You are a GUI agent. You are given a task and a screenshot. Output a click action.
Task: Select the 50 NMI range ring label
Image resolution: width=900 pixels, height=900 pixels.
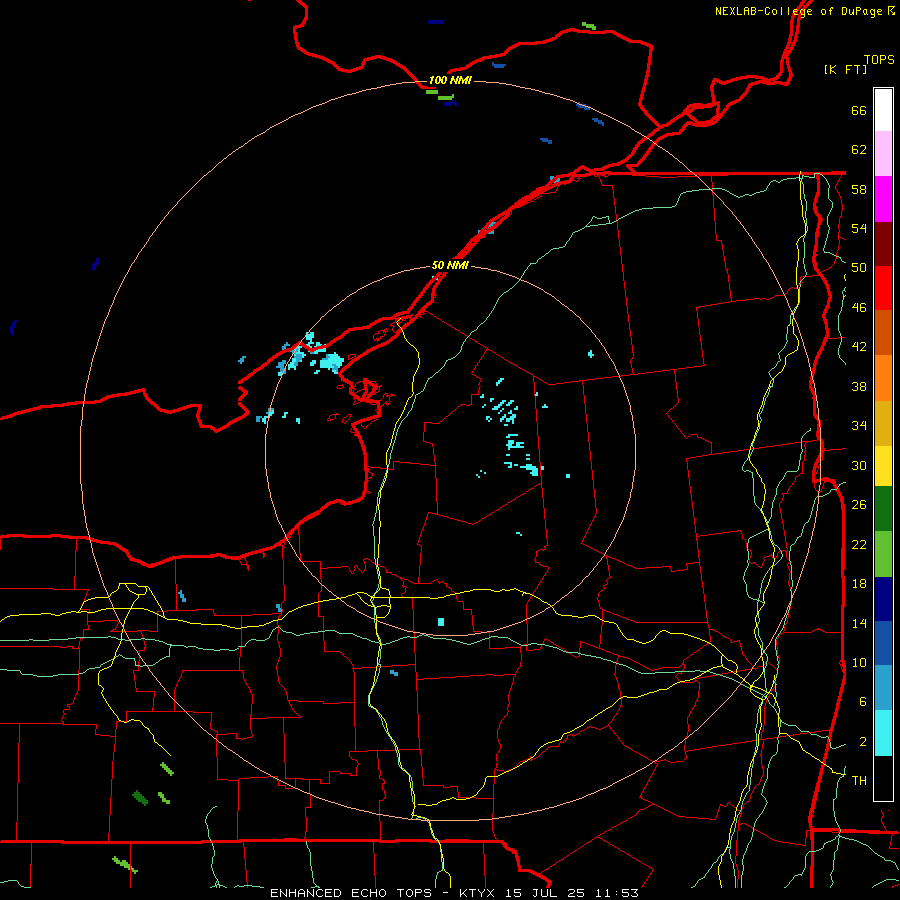coord(450,265)
